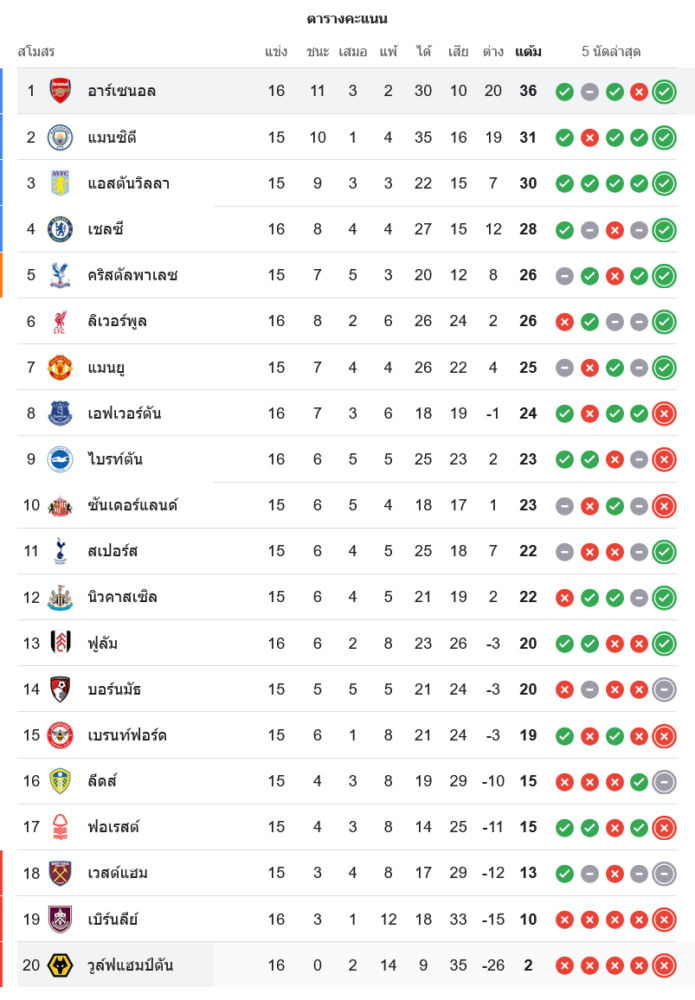Viewport: 695px width, 1000px height.
Task: Click the Arsenal club crest
Action: [x=60, y=91]
